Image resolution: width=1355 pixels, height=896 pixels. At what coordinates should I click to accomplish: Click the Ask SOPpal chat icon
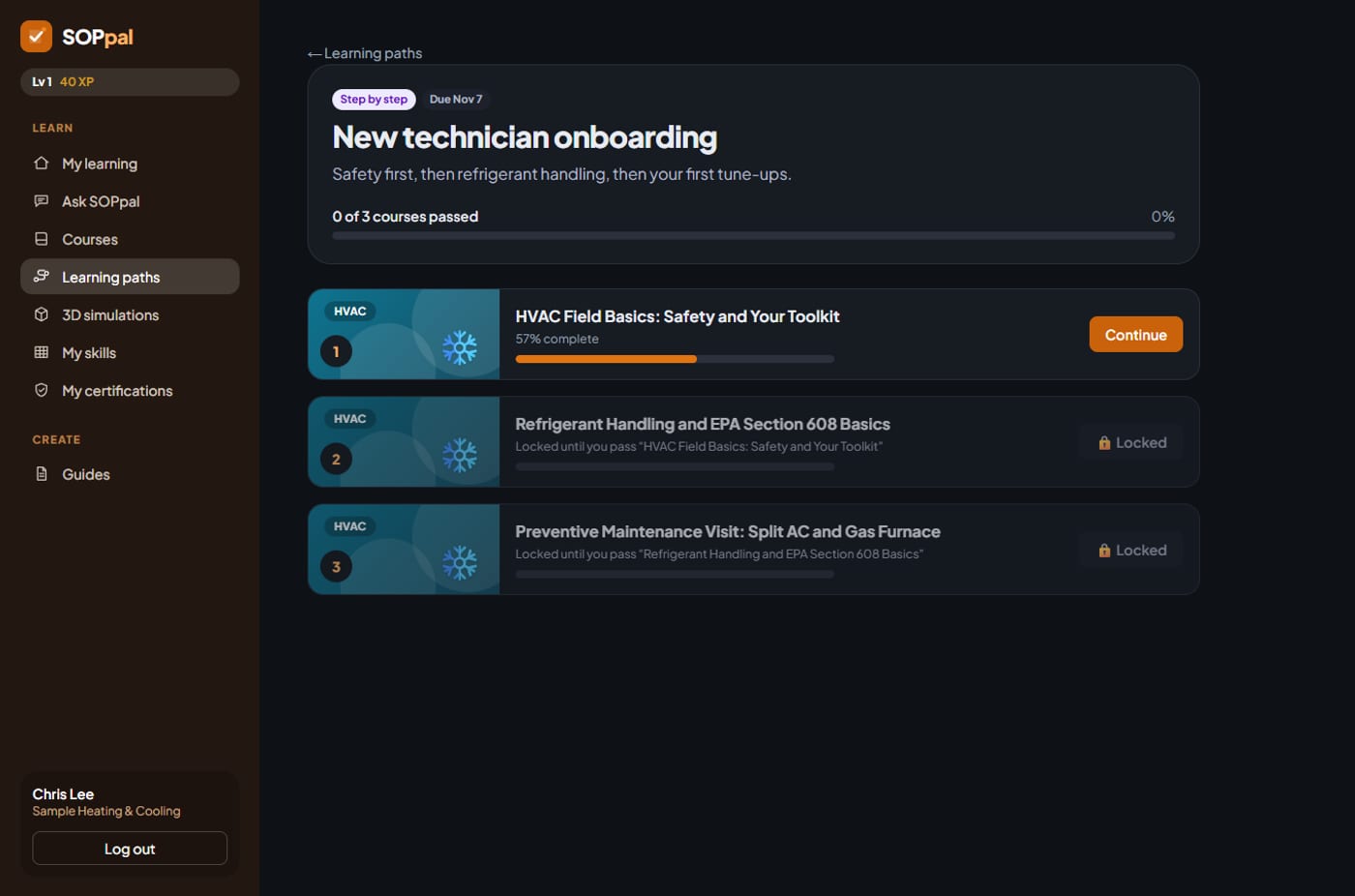[x=41, y=201]
